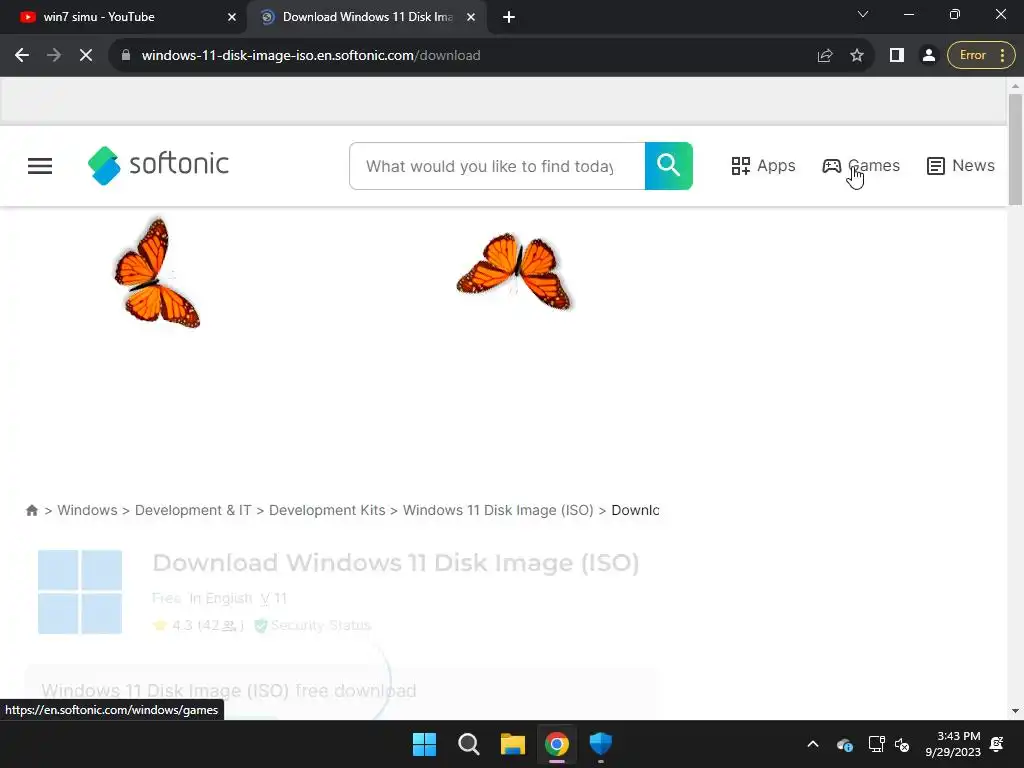Image resolution: width=1024 pixels, height=768 pixels.
Task: Open the Chrome profile icon
Action: [929, 56]
